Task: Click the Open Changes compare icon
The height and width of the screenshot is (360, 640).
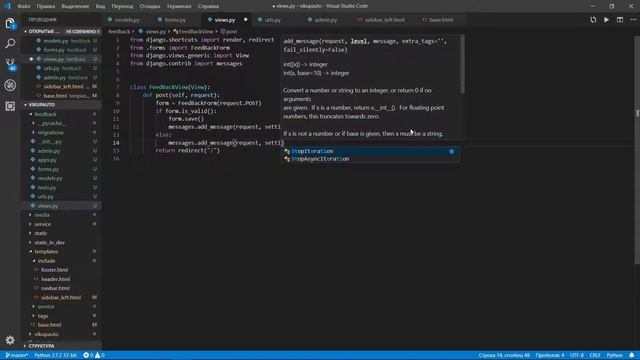Action: (x=593, y=20)
